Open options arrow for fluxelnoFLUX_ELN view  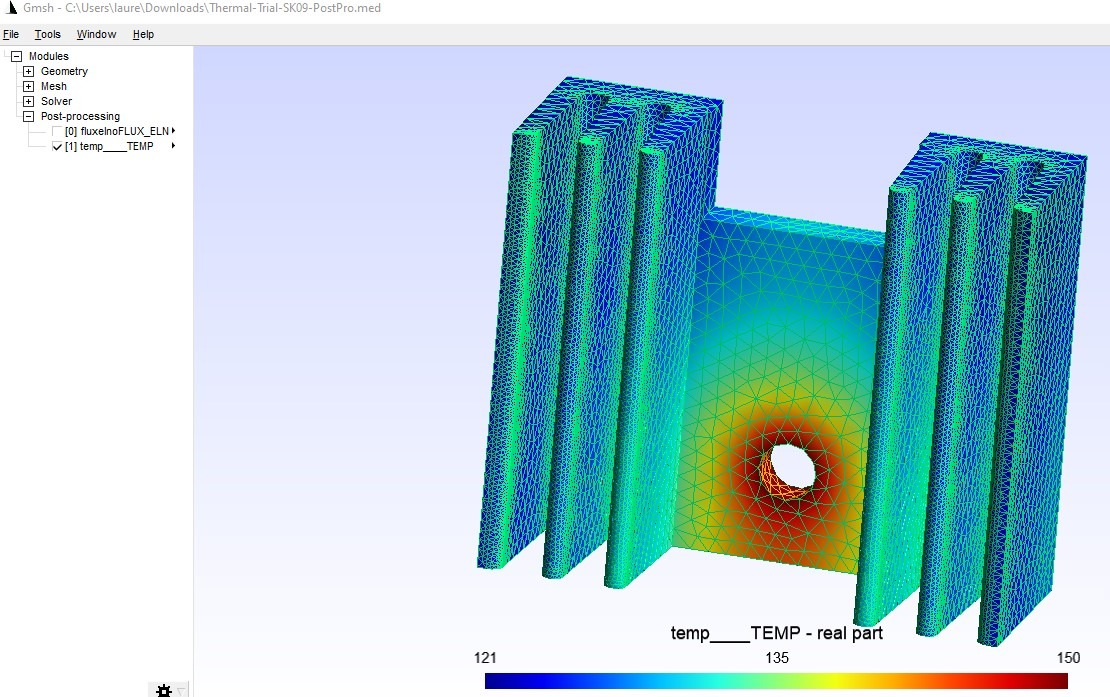tap(173, 130)
